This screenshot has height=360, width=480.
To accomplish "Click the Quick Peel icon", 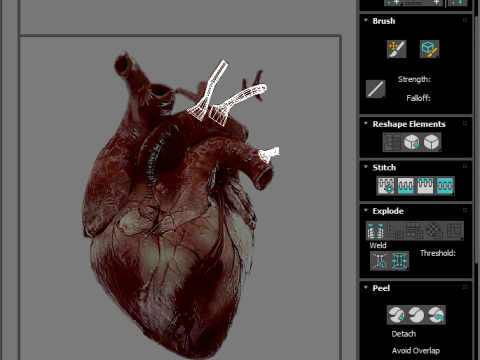I will coord(397,315).
